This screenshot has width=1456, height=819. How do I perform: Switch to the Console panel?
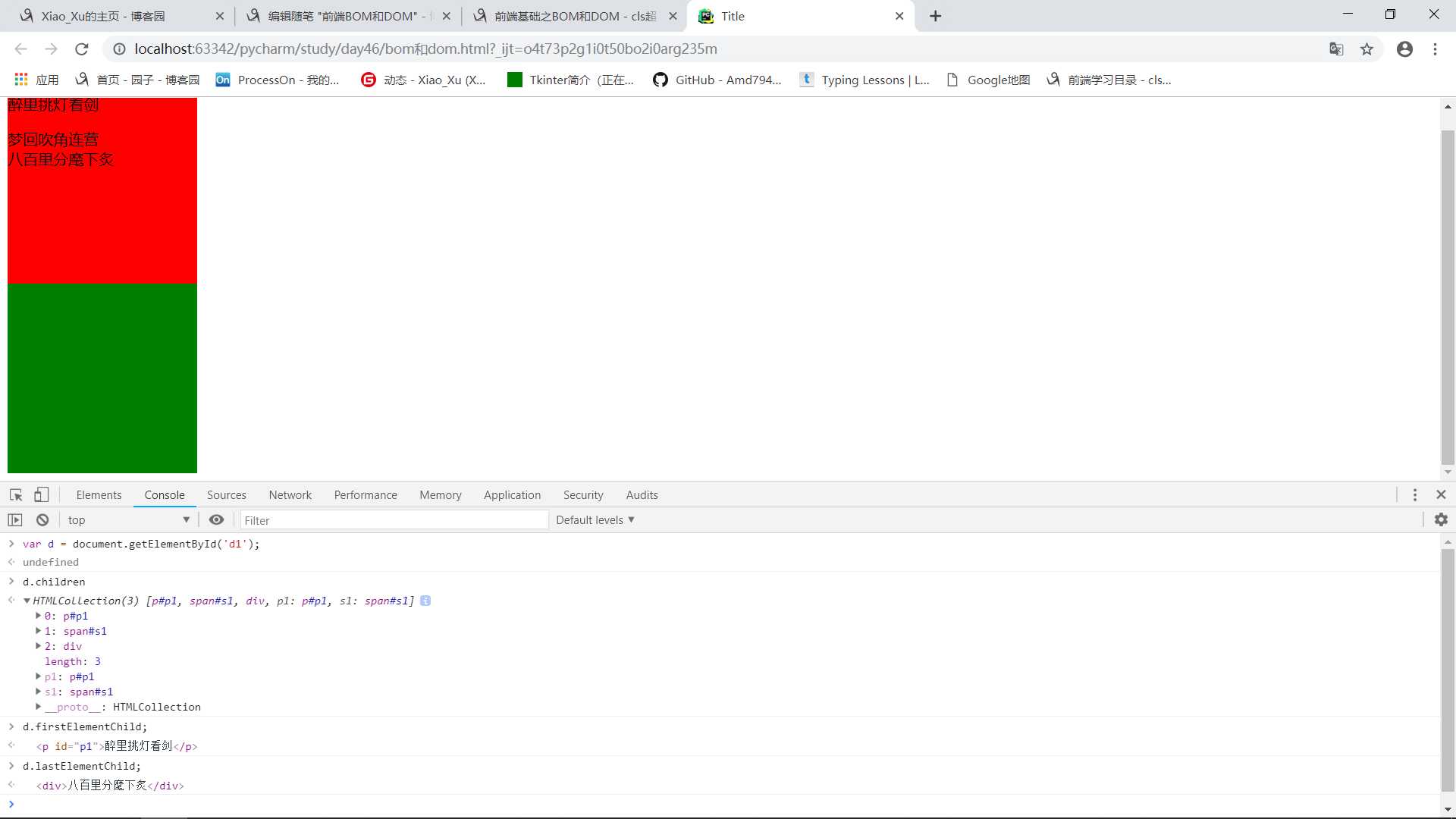coord(165,495)
